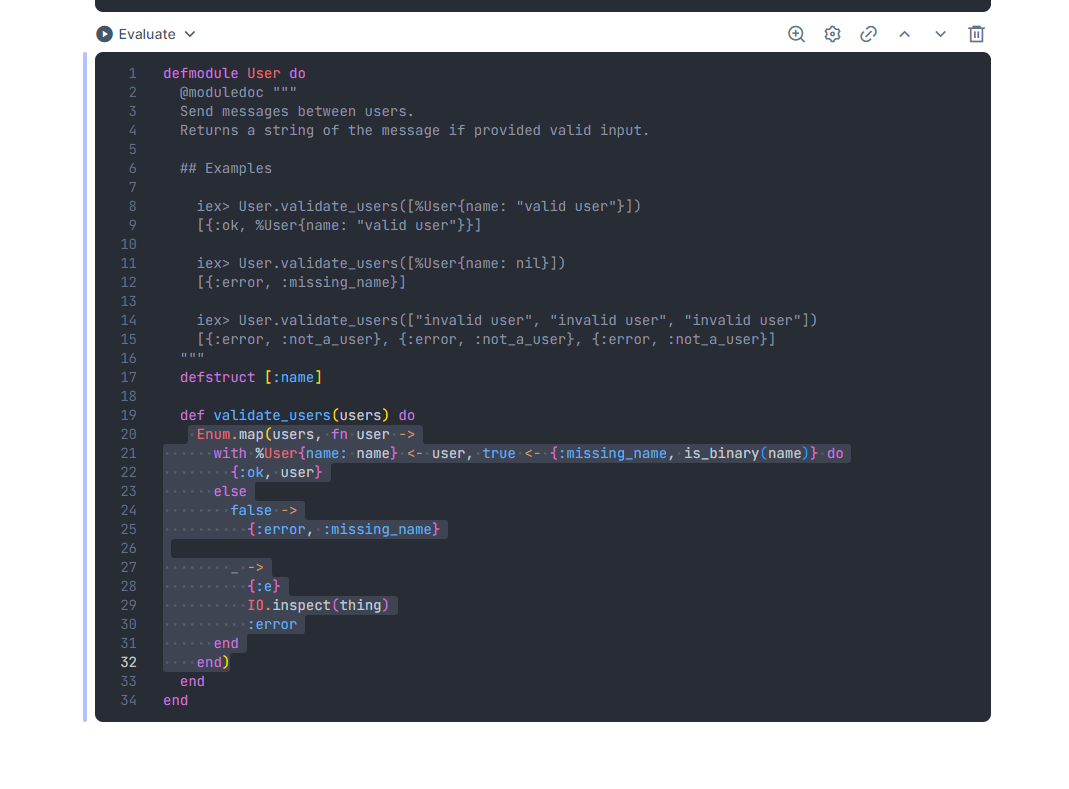Click the IO.inspect(thing) call on line 29

click(320, 605)
